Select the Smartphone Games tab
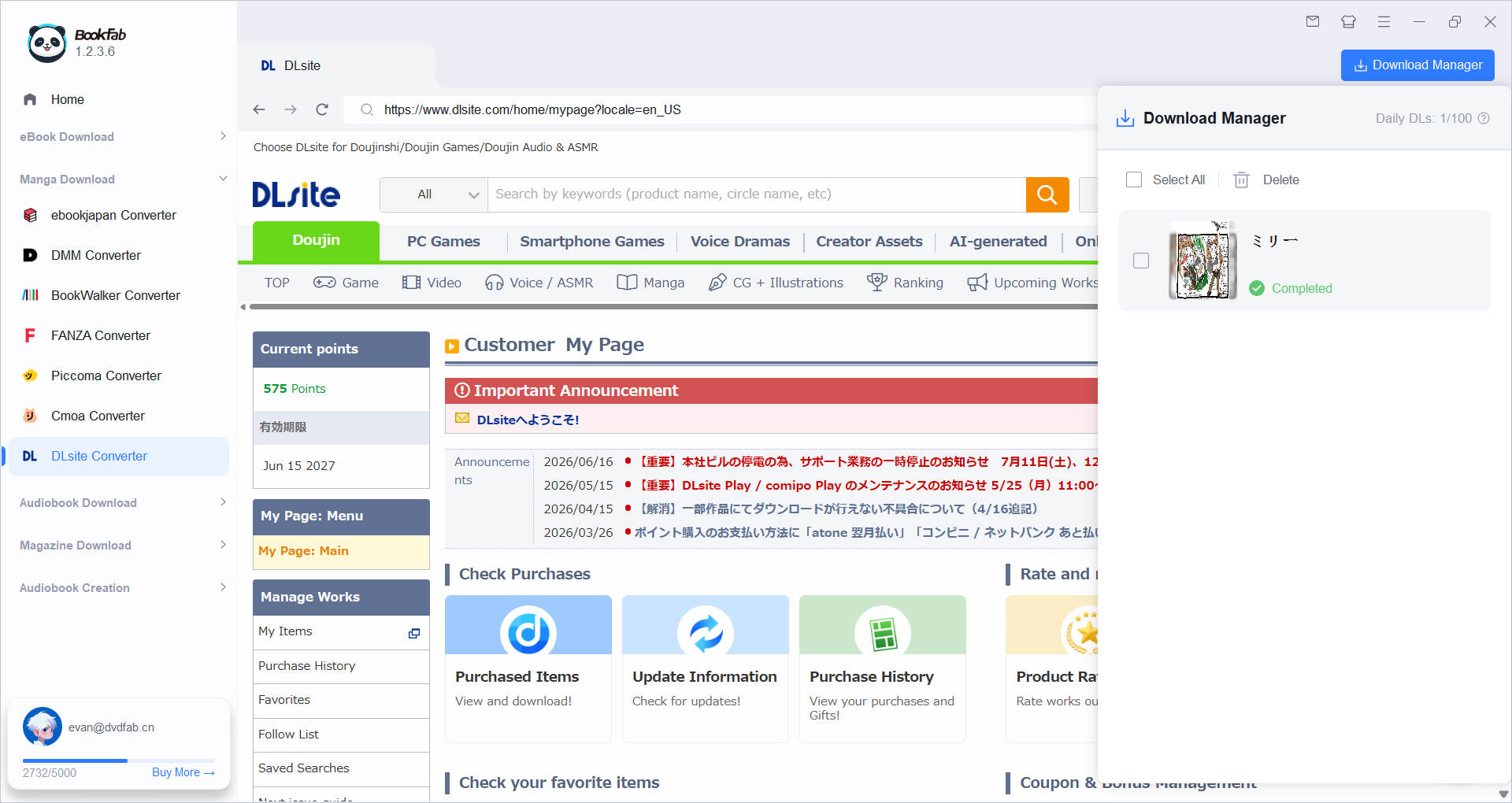The width and height of the screenshot is (1512, 803). tap(592, 242)
